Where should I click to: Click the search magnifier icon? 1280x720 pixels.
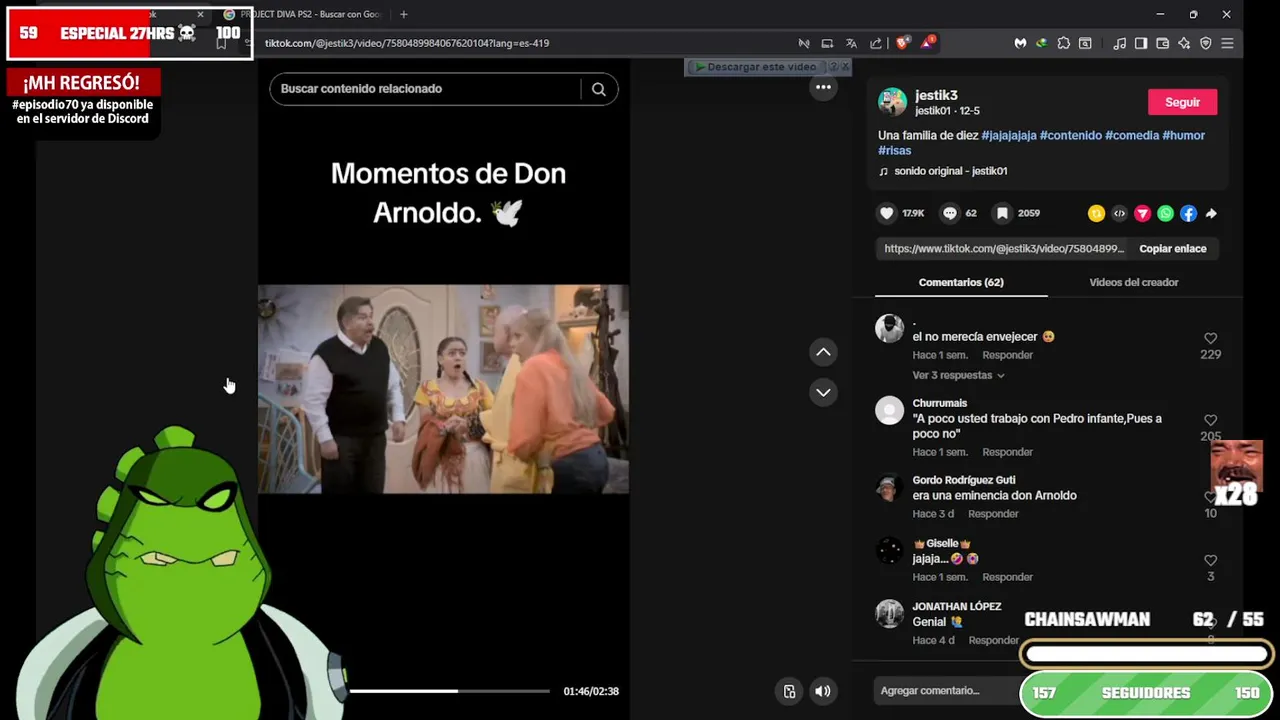point(598,89)
